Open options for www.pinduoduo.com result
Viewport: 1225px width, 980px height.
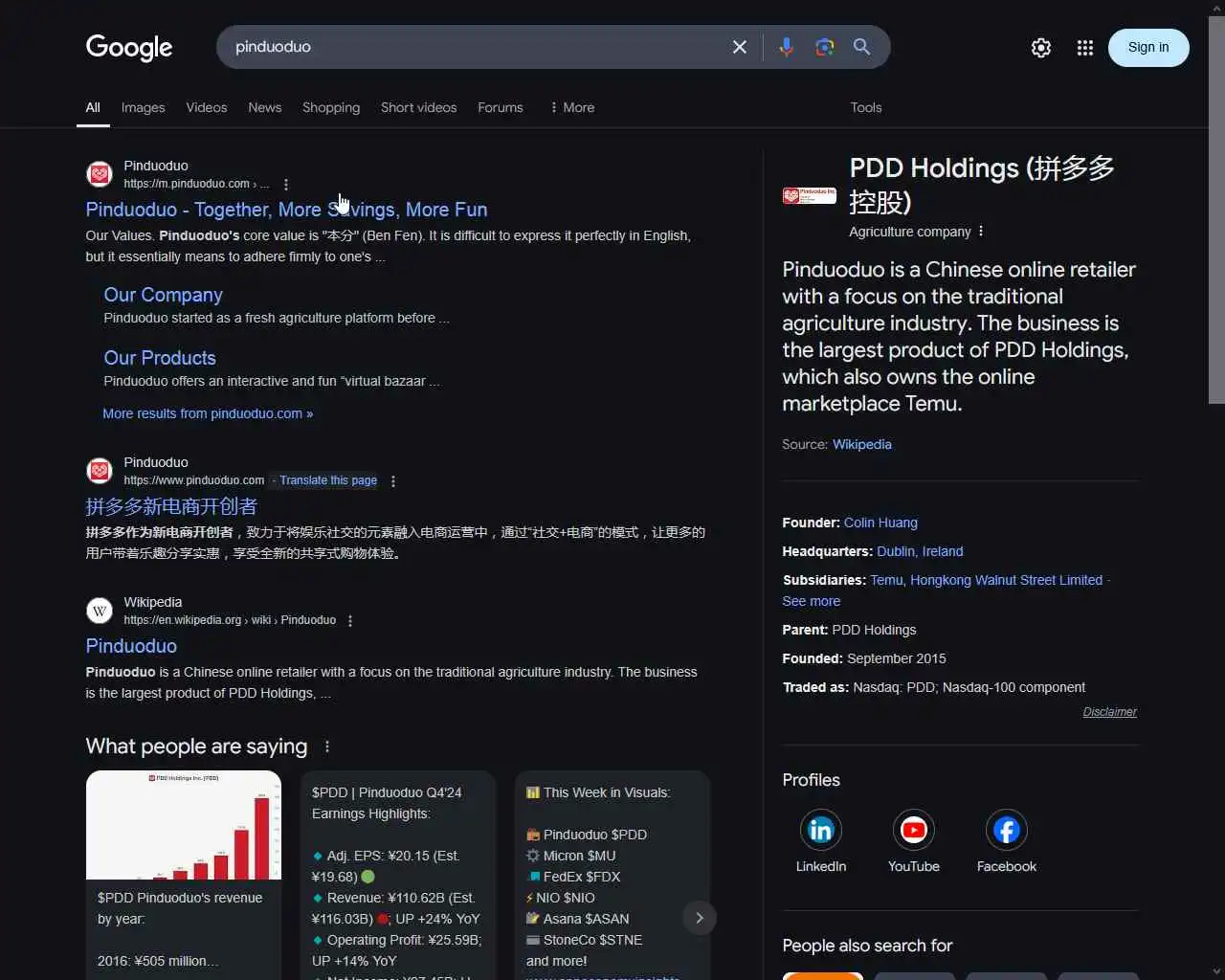coord(393,481)
